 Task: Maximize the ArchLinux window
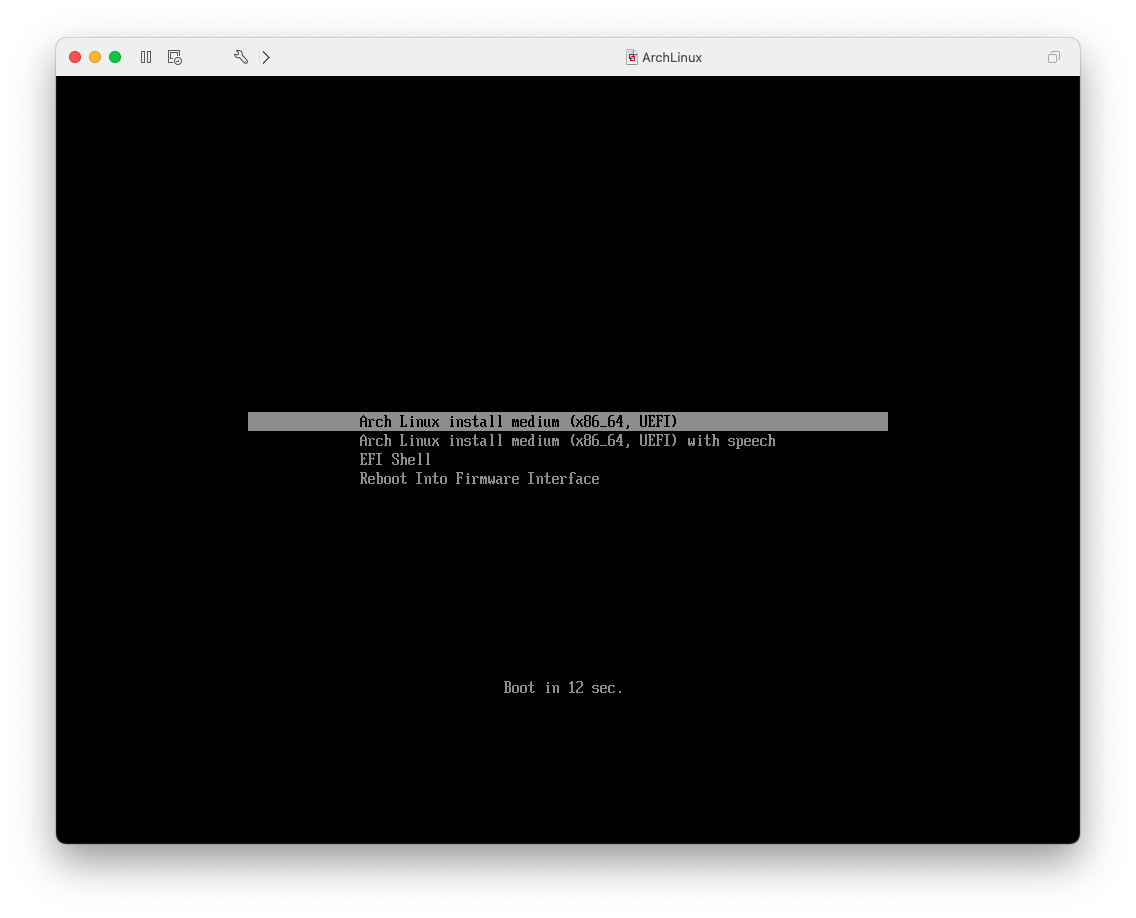[115, 57]
